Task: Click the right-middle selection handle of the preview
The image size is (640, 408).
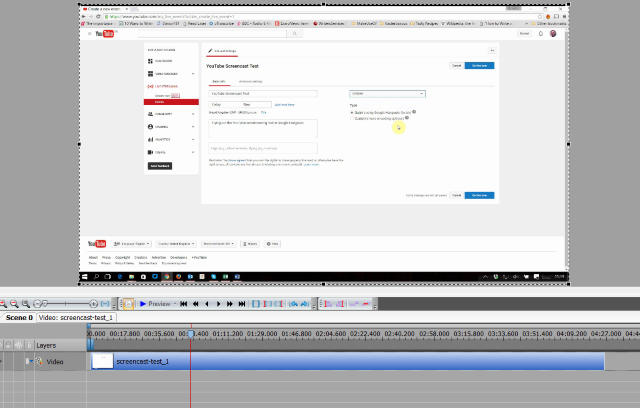Action: pyautogui.click(x=569, y=144)
